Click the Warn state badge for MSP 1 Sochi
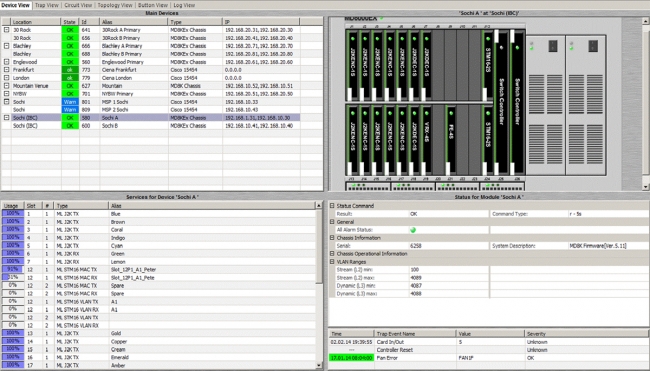Screen dimensions: 650x371 (x=70, y=102)
